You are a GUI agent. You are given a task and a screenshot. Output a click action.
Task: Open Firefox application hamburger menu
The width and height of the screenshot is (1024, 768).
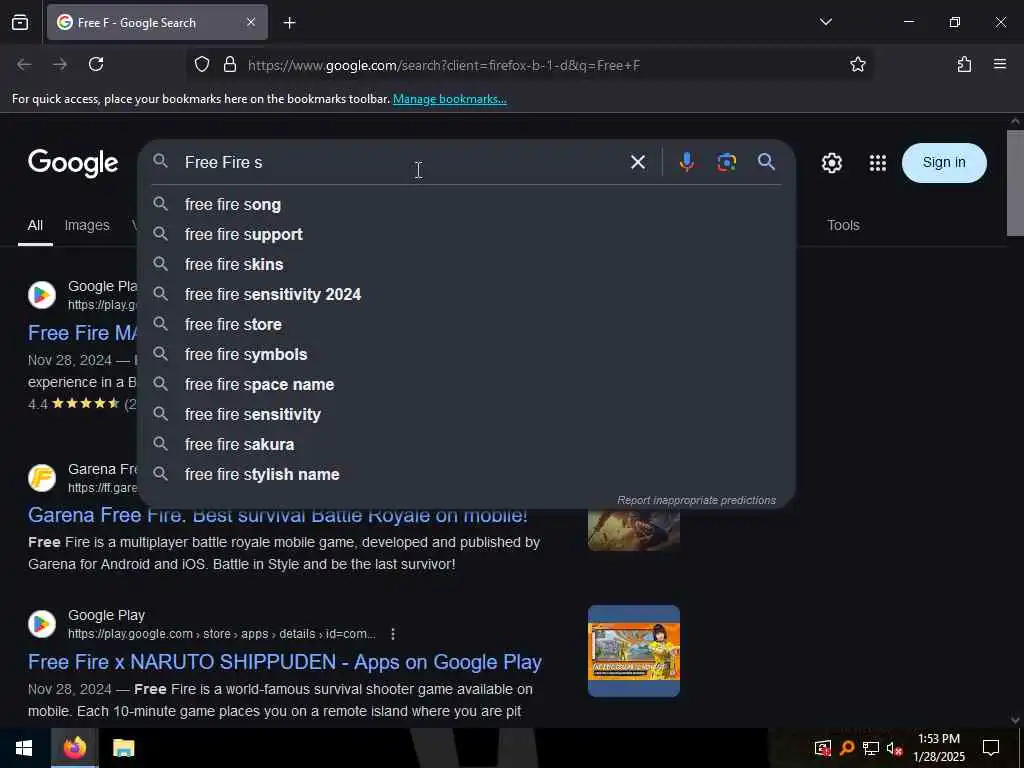(999, 64)
